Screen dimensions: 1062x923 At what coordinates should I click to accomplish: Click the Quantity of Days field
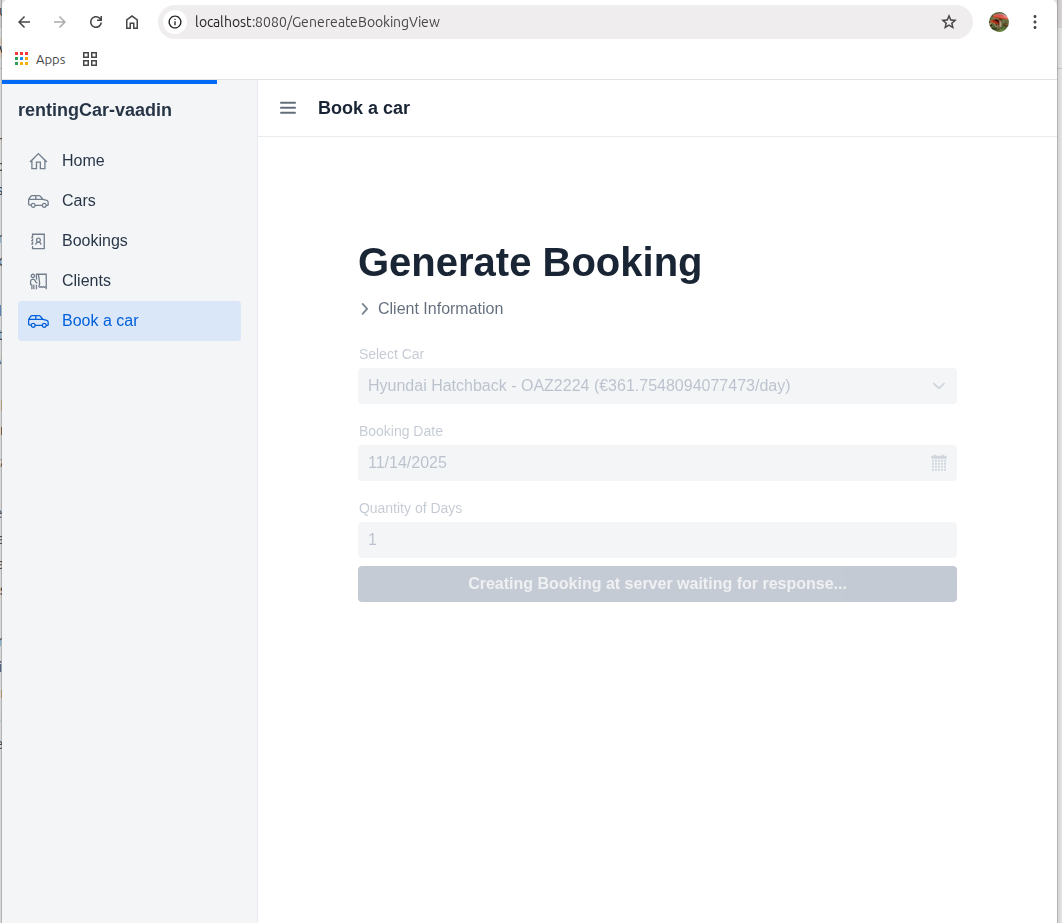point(656,540)
